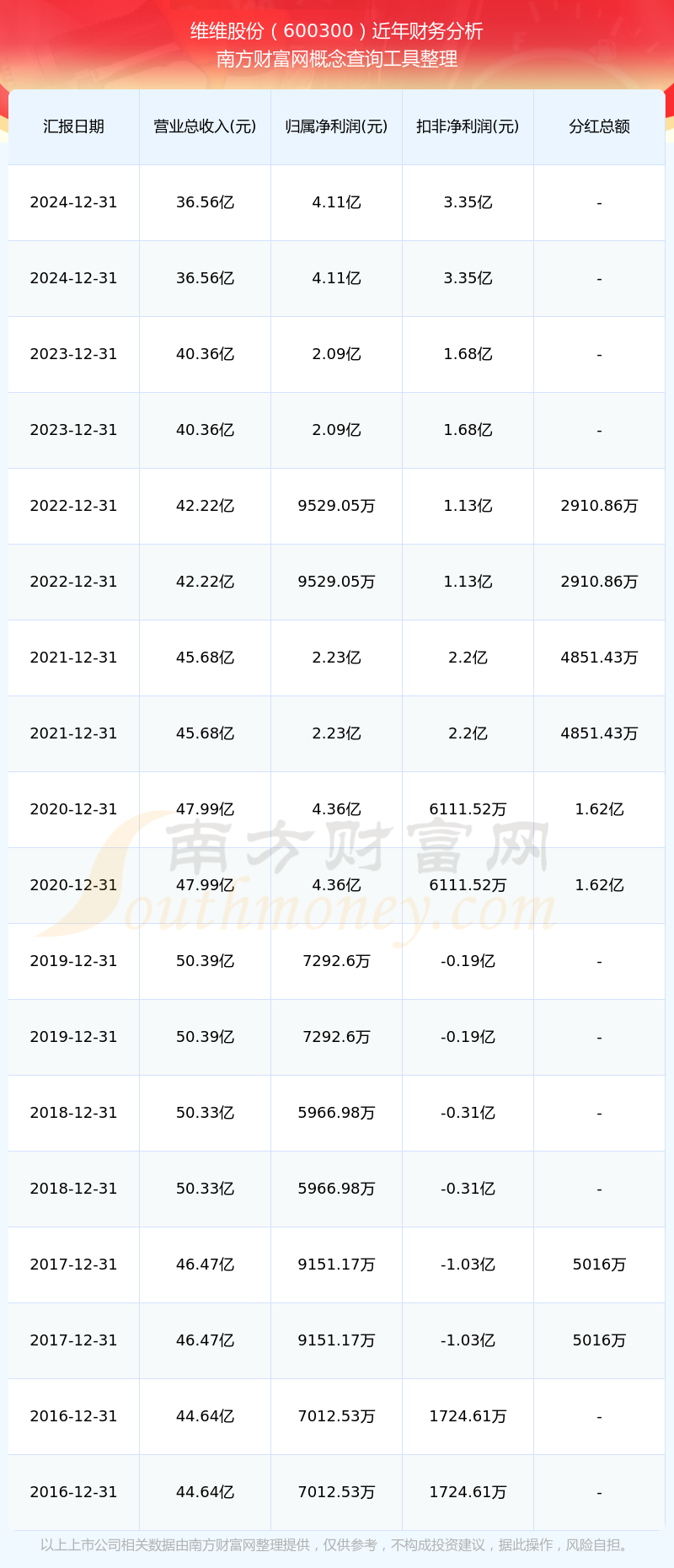The width and height of the screenshot is (674, 1568).
Task: Select the second 2910.86万 dividend cell
Action: point(599,582)
